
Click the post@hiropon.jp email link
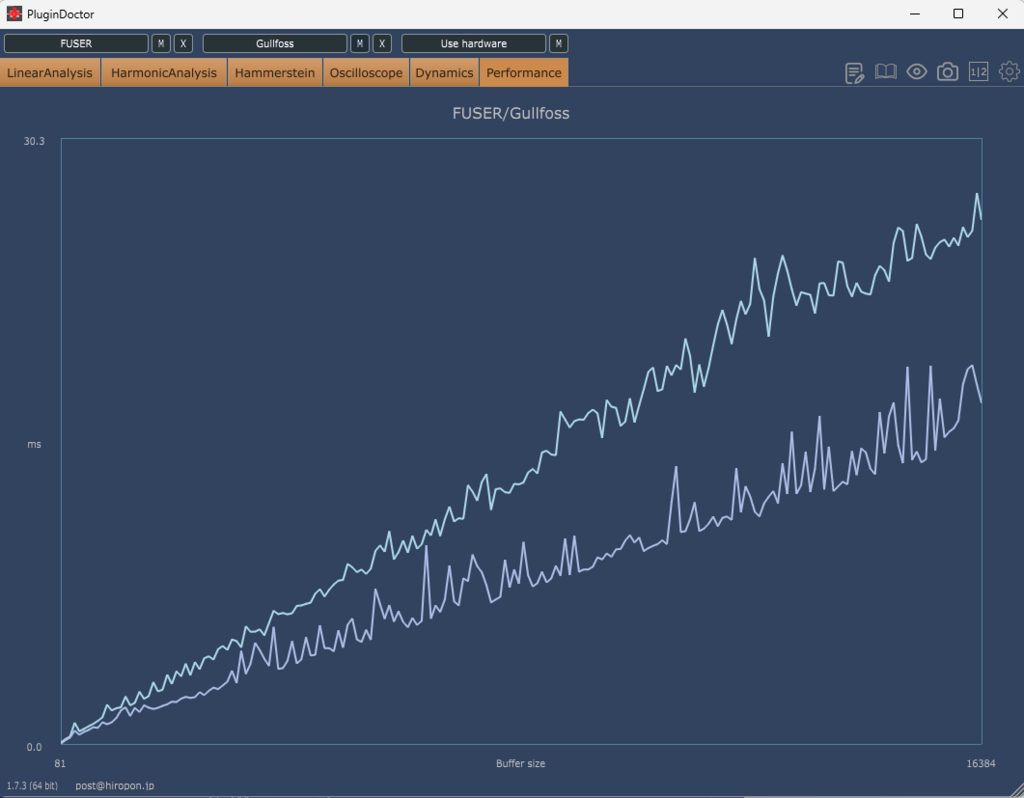[115, 786]
